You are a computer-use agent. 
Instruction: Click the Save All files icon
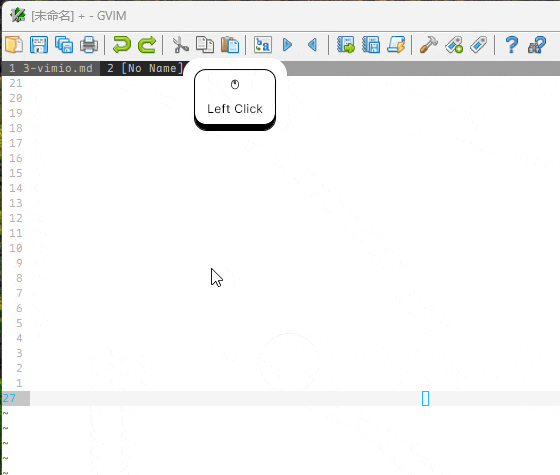coord(64,45)
